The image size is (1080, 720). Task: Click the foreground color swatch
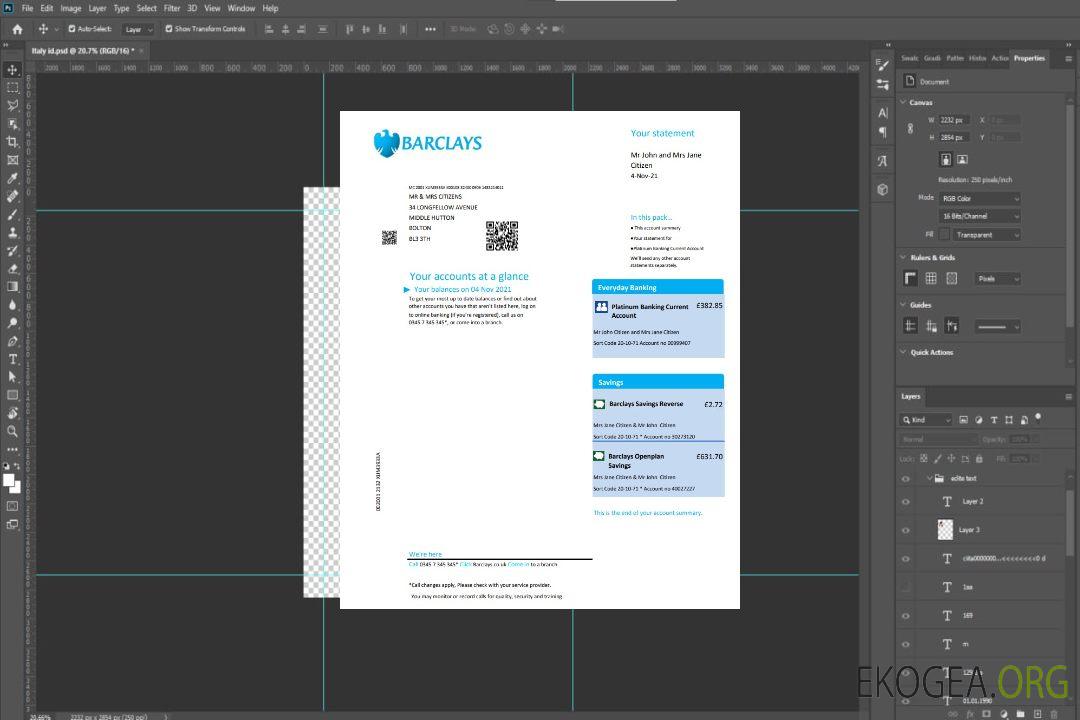click(x=9, y=481)
